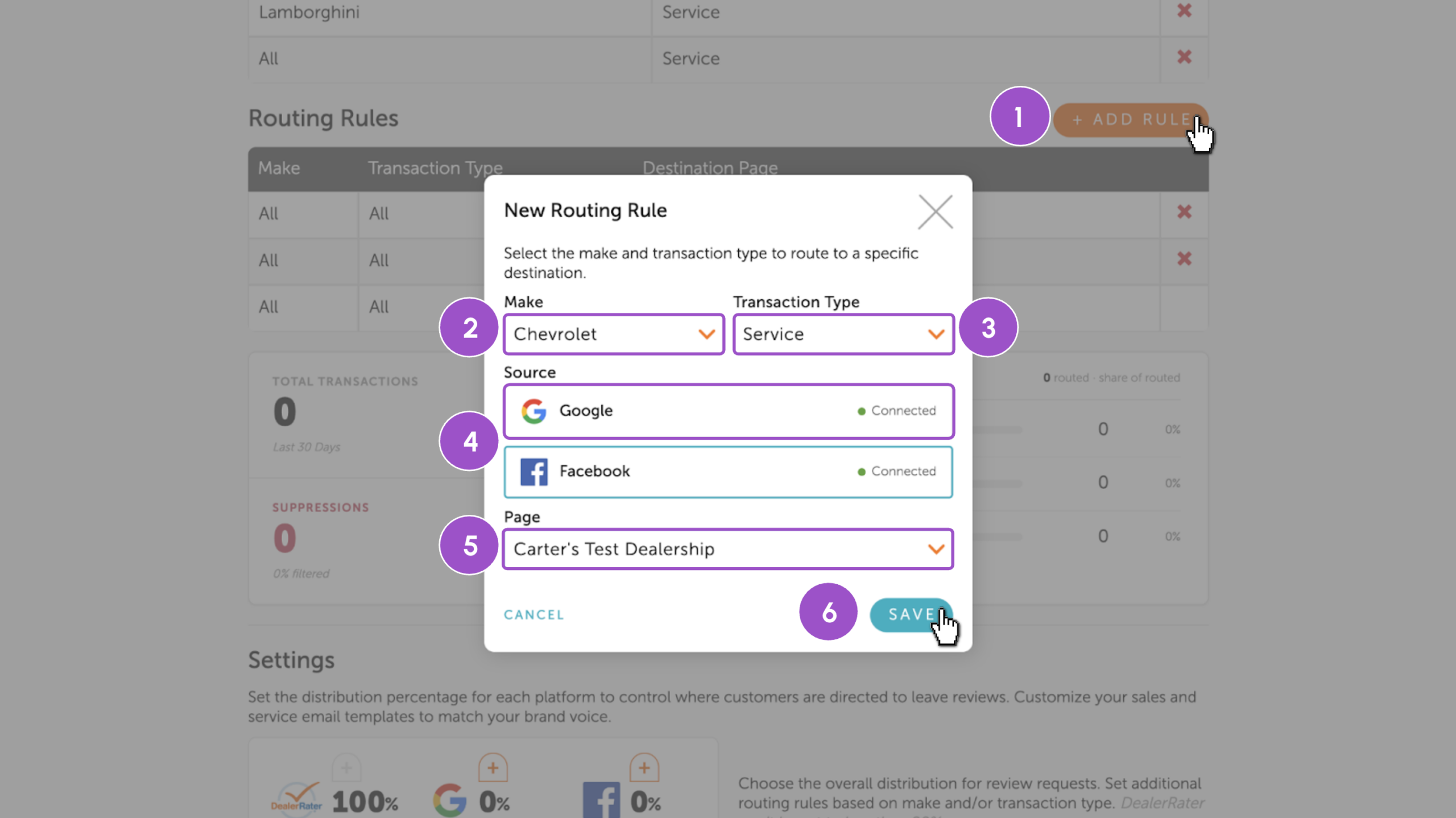Click the Routing Rules heading
1456x818 pixels.
323,118
